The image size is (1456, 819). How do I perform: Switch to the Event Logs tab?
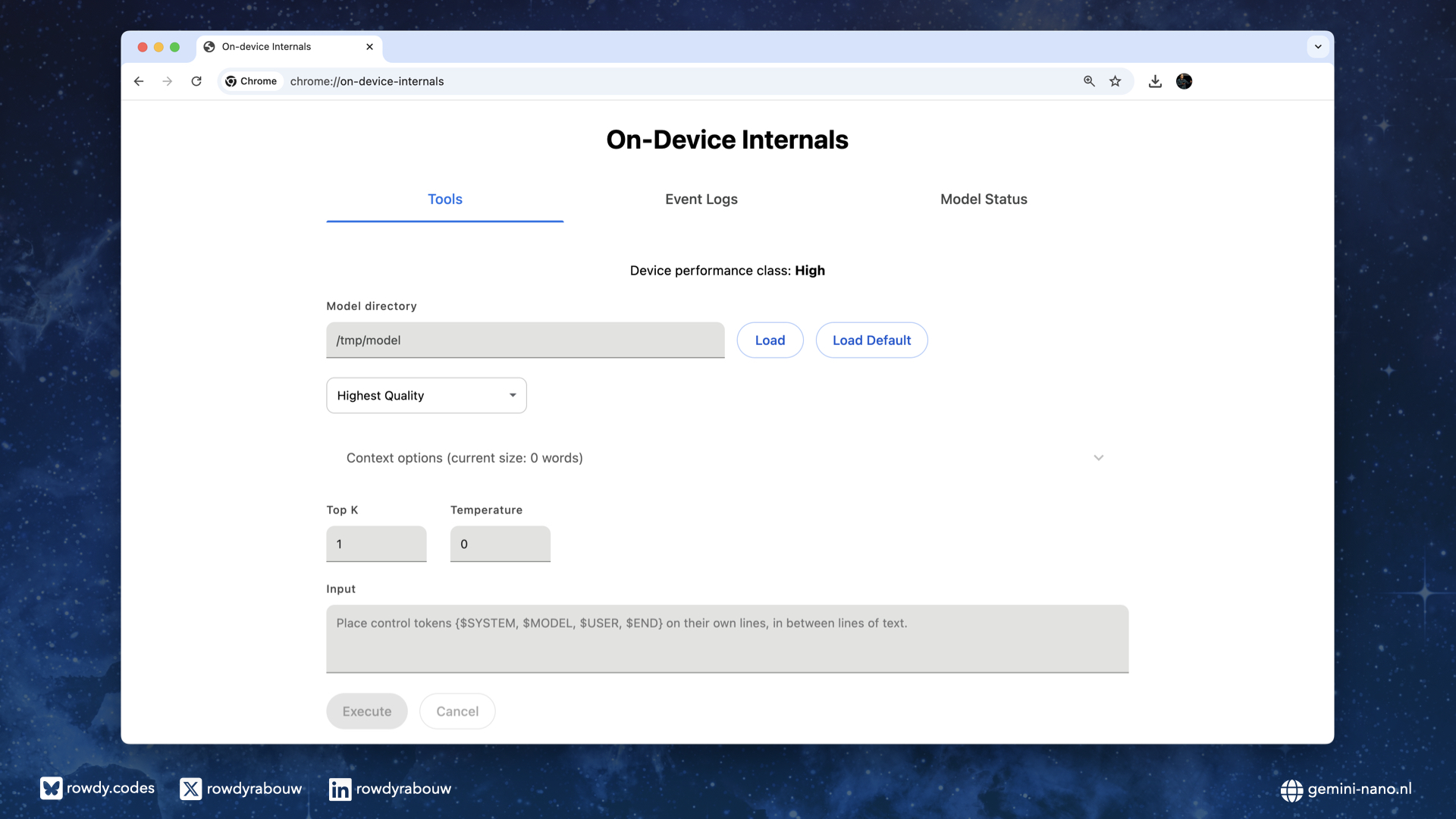point(701,199)
